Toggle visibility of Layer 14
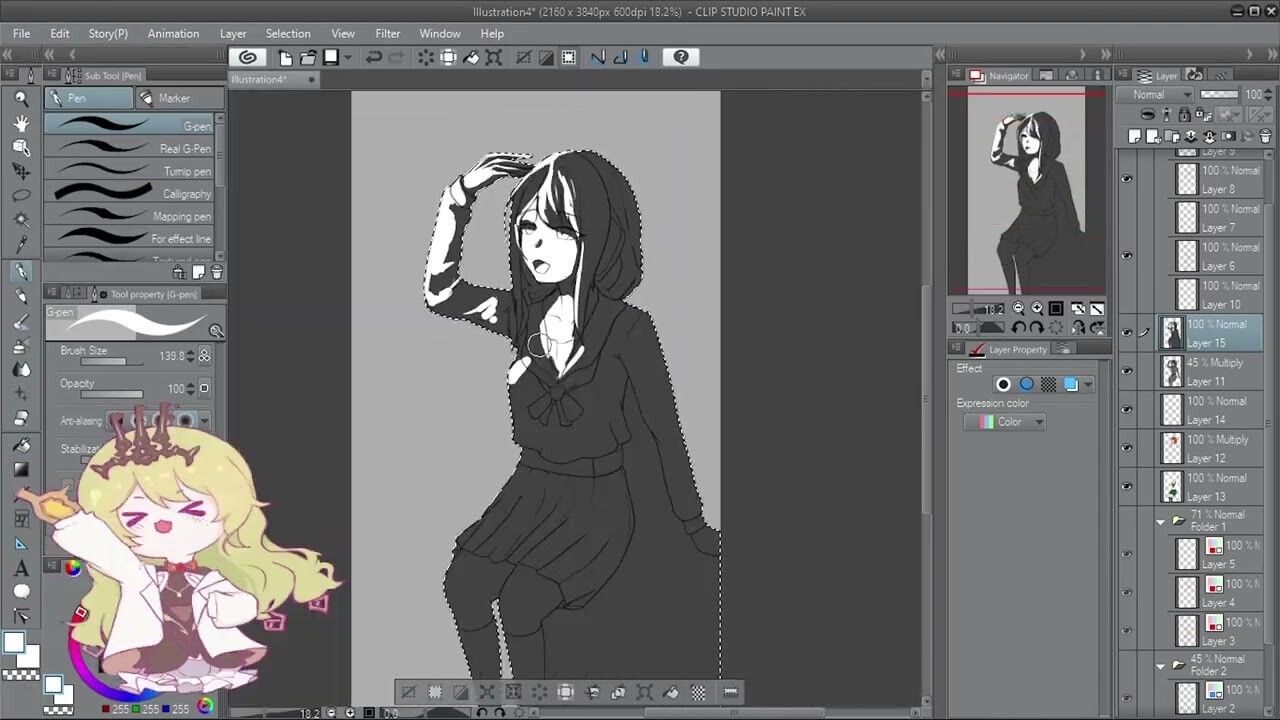Viewport: 1280px width, 720px height. tap(1127, 410)
